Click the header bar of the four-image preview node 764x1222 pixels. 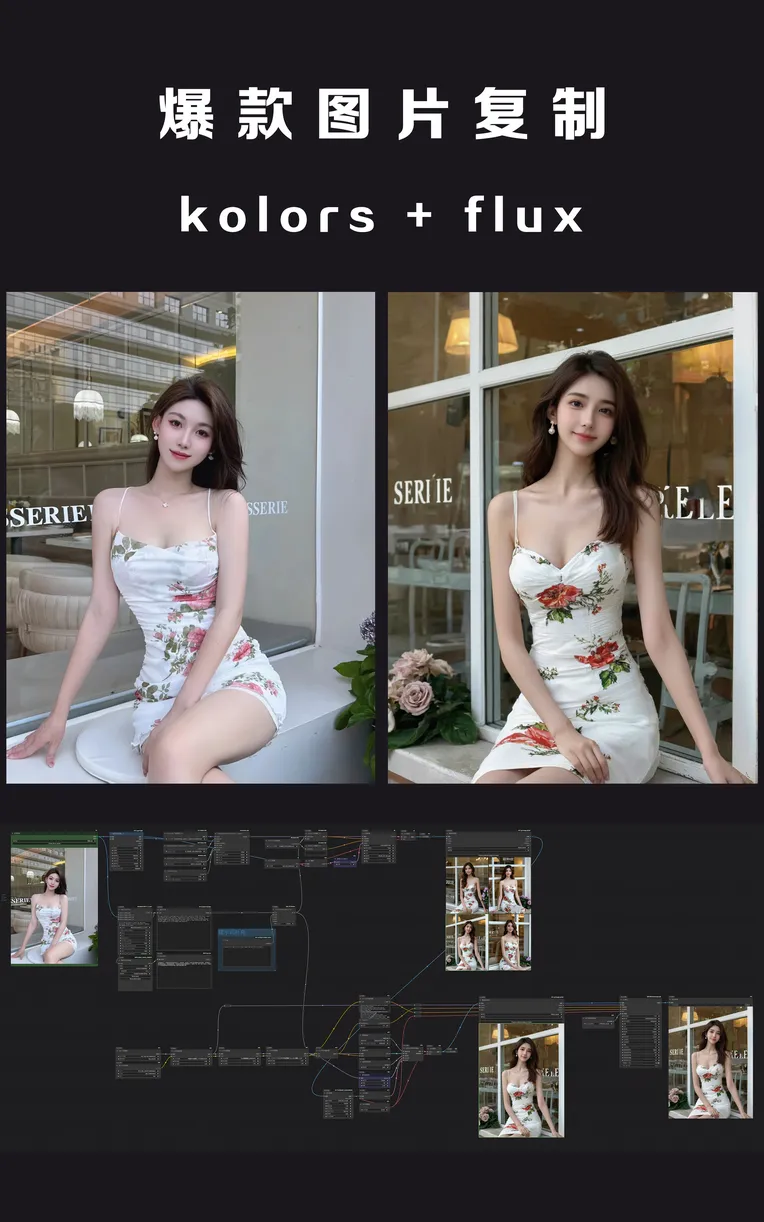488,840
